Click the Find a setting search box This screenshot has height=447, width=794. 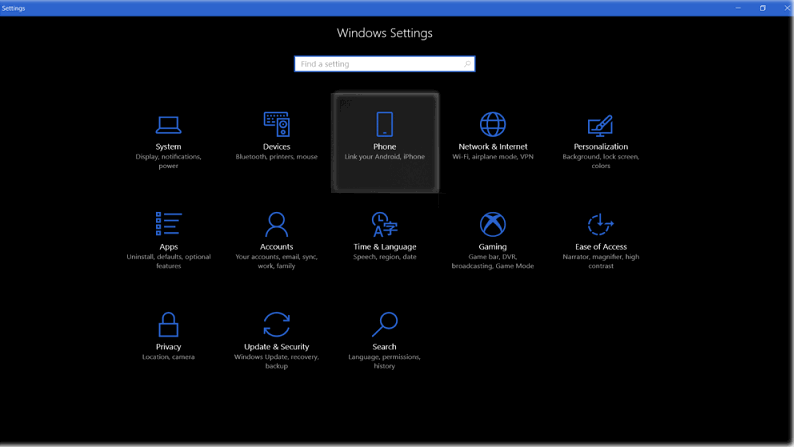click(x=385, y=64)
